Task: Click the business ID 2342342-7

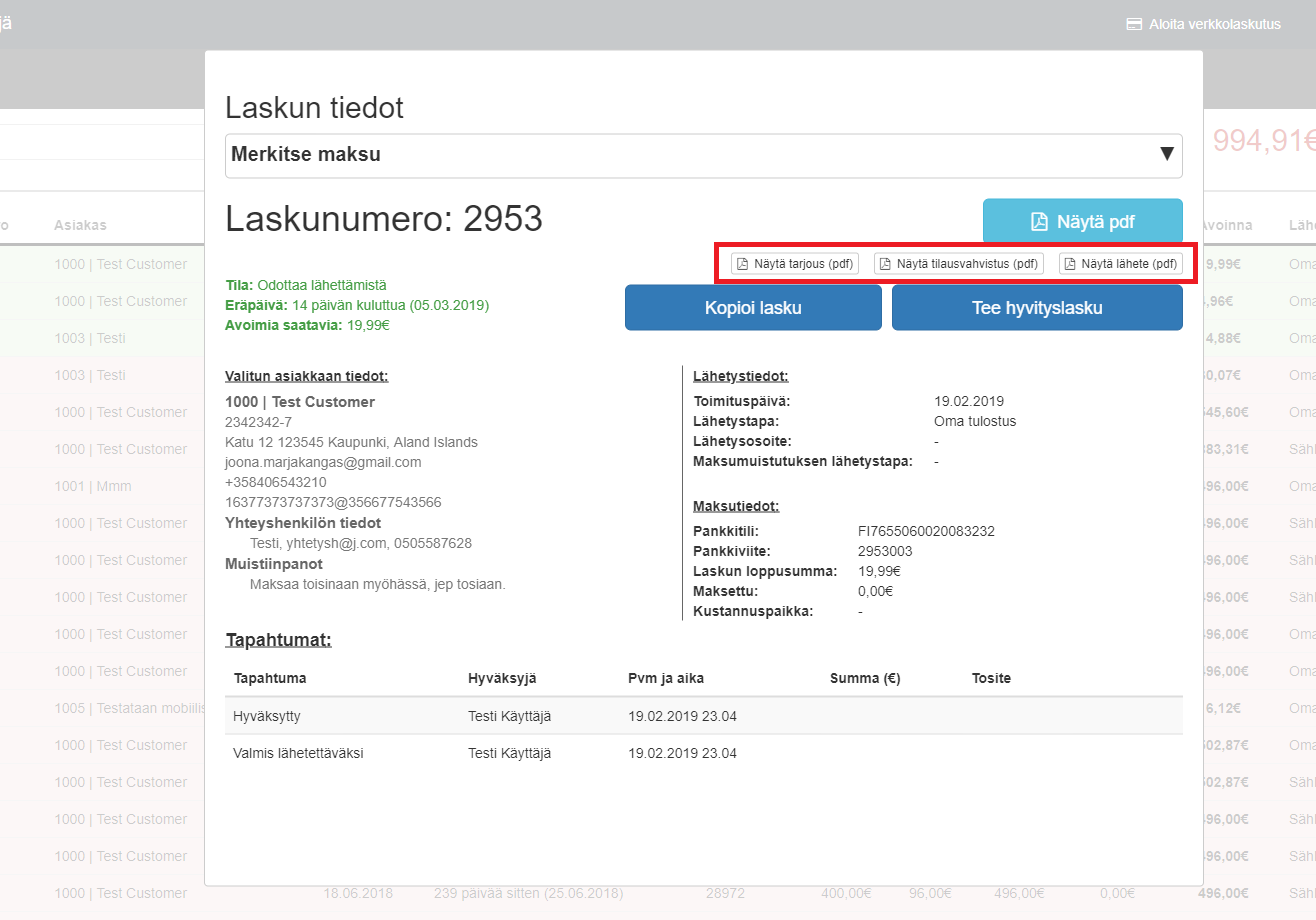Action: point(258,422)
